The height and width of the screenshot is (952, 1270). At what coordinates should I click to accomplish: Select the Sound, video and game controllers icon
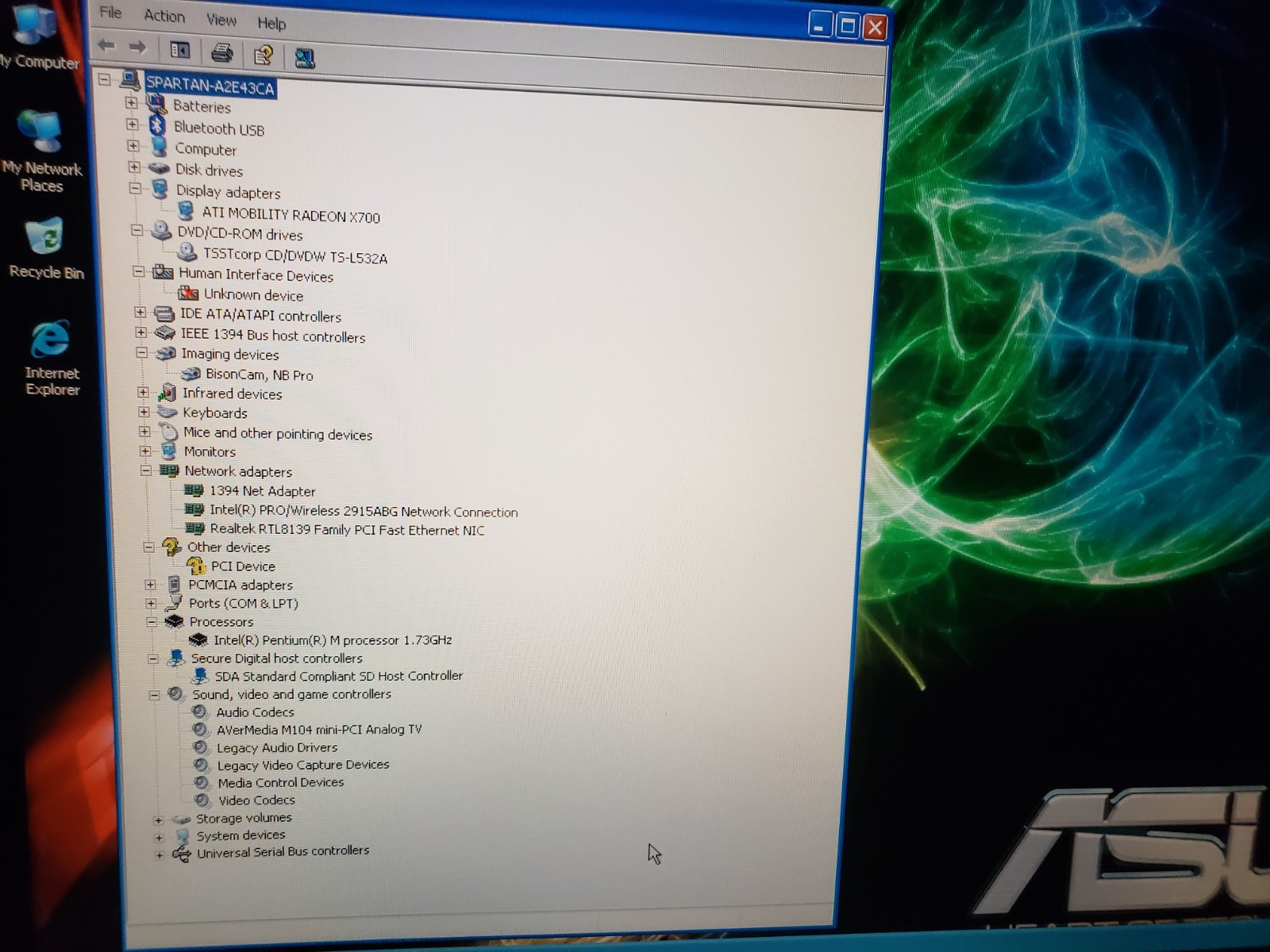[x=175, y=693]
